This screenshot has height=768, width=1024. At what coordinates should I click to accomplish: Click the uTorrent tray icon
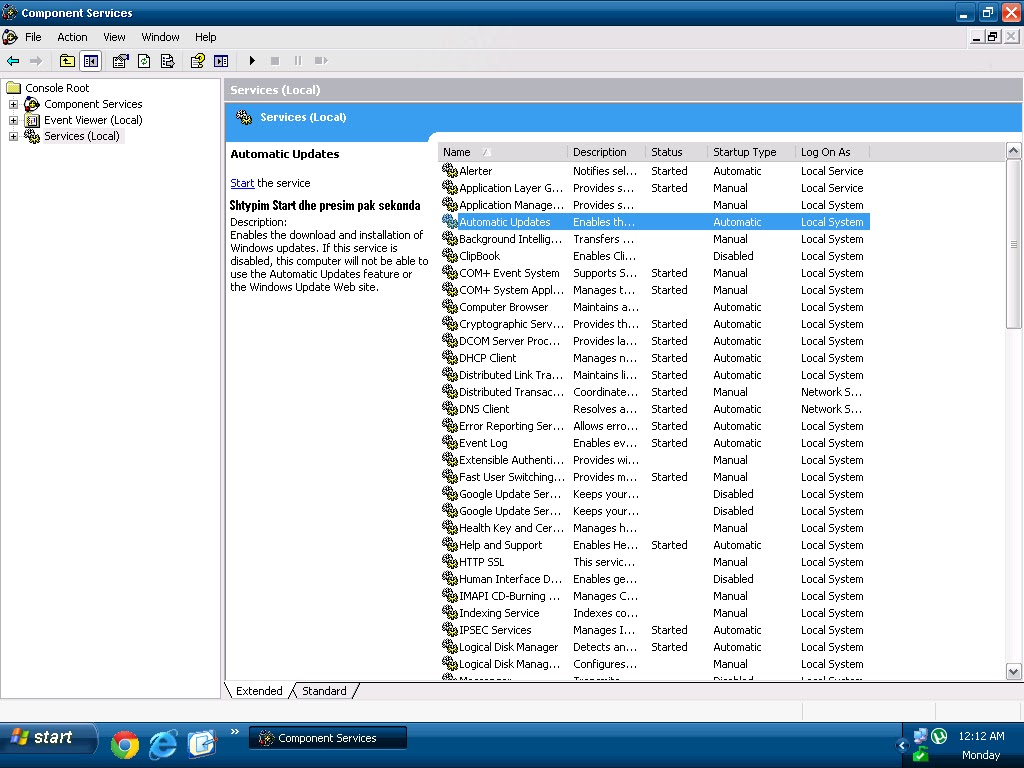(x=938, y=736)
